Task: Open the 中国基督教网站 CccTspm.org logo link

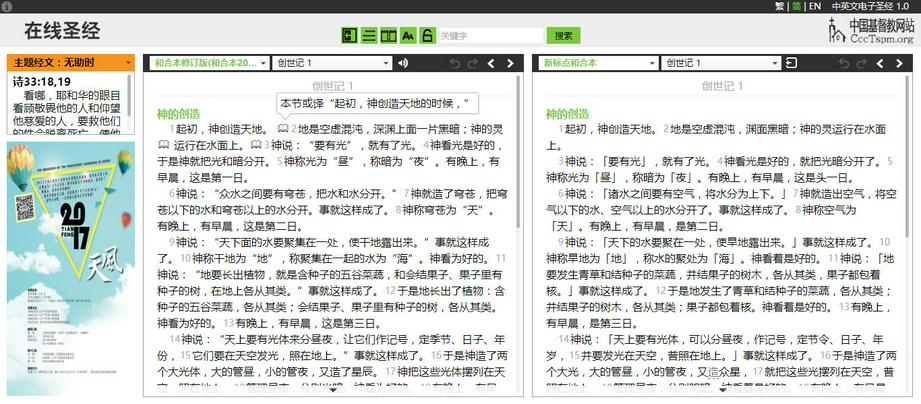Action: coord(869,31)
